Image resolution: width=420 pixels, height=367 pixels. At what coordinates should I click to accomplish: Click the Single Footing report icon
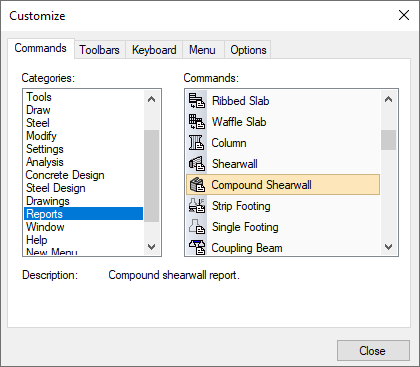[197, 227]
